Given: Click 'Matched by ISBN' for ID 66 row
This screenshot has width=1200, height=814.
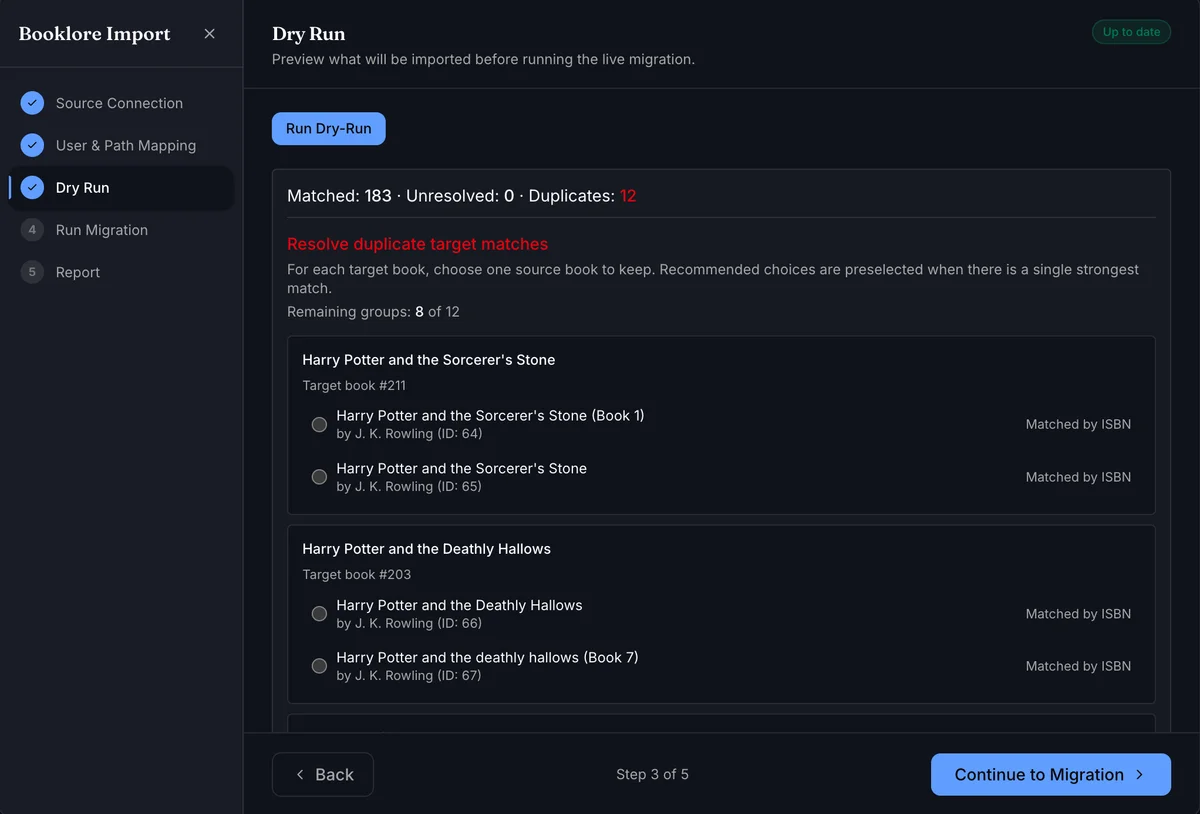Looking at the screenshot, I should click(x=1078, y=614).
